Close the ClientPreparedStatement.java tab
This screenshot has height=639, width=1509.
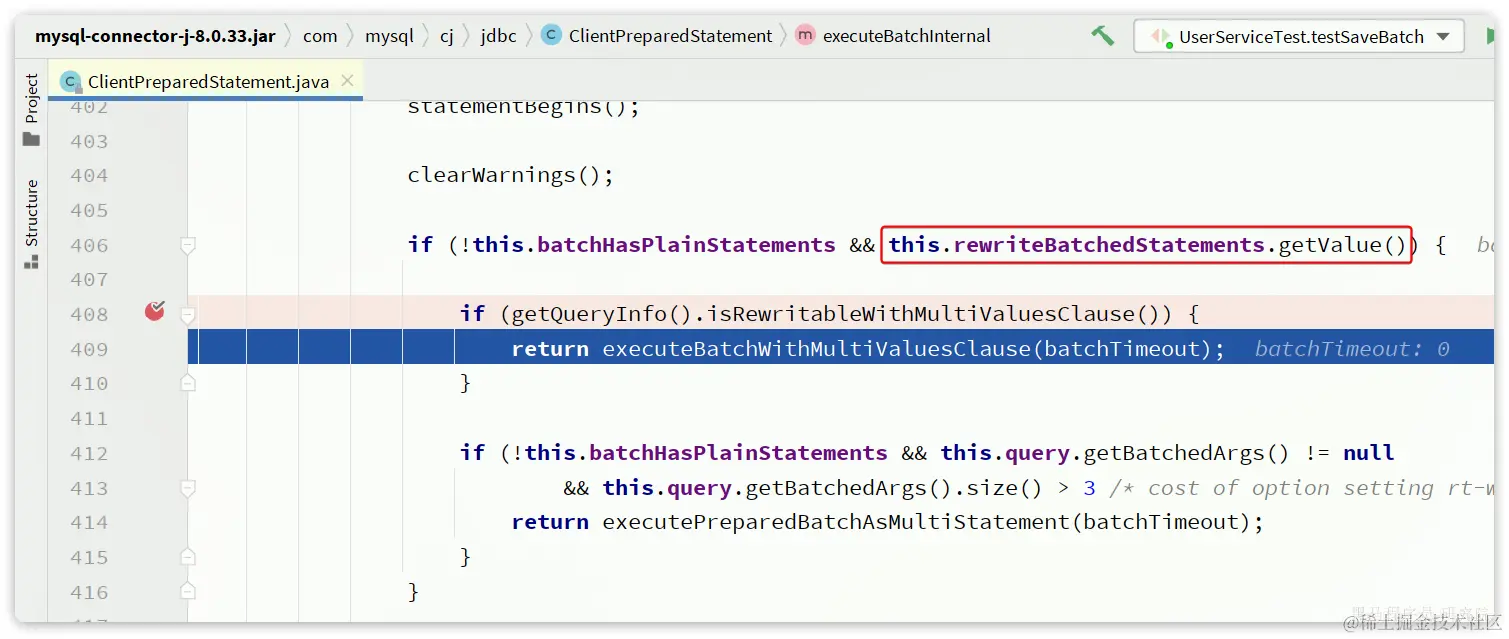[x=347, y=82]
